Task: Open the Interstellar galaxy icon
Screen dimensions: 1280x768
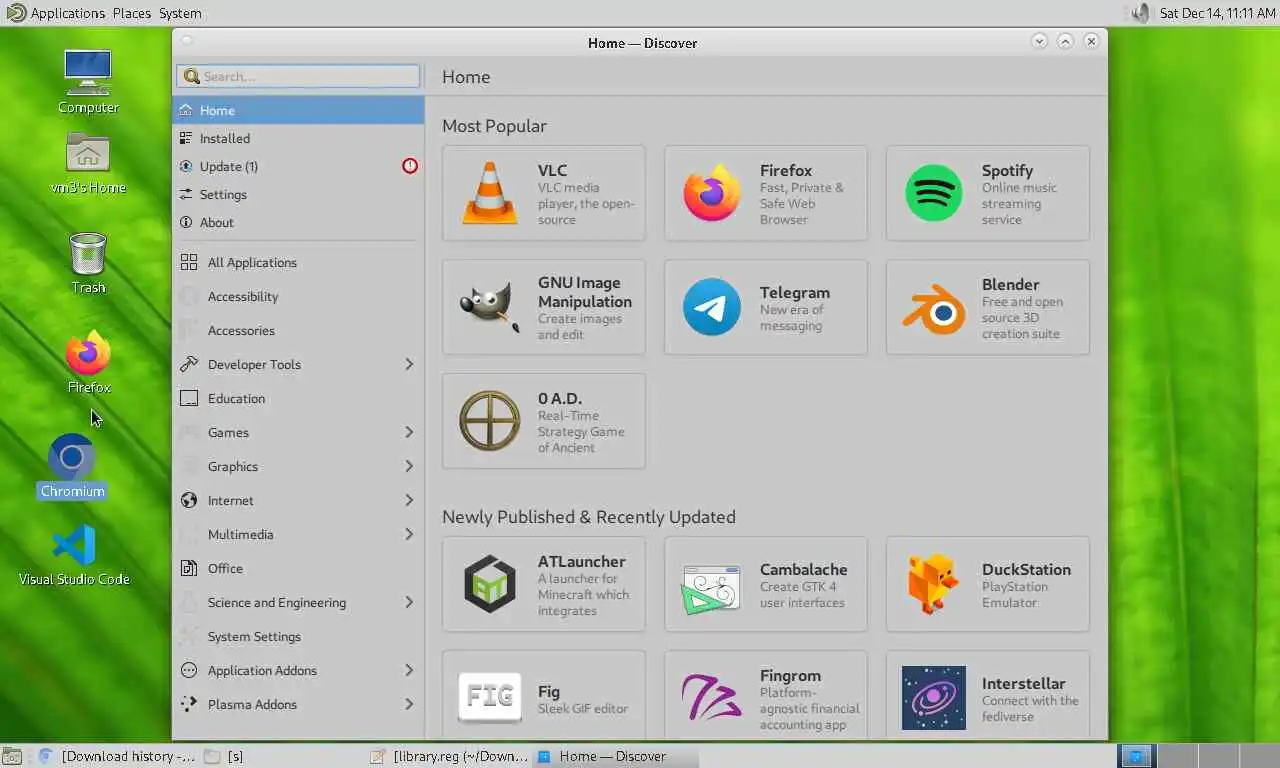Action: coord(934,698)
